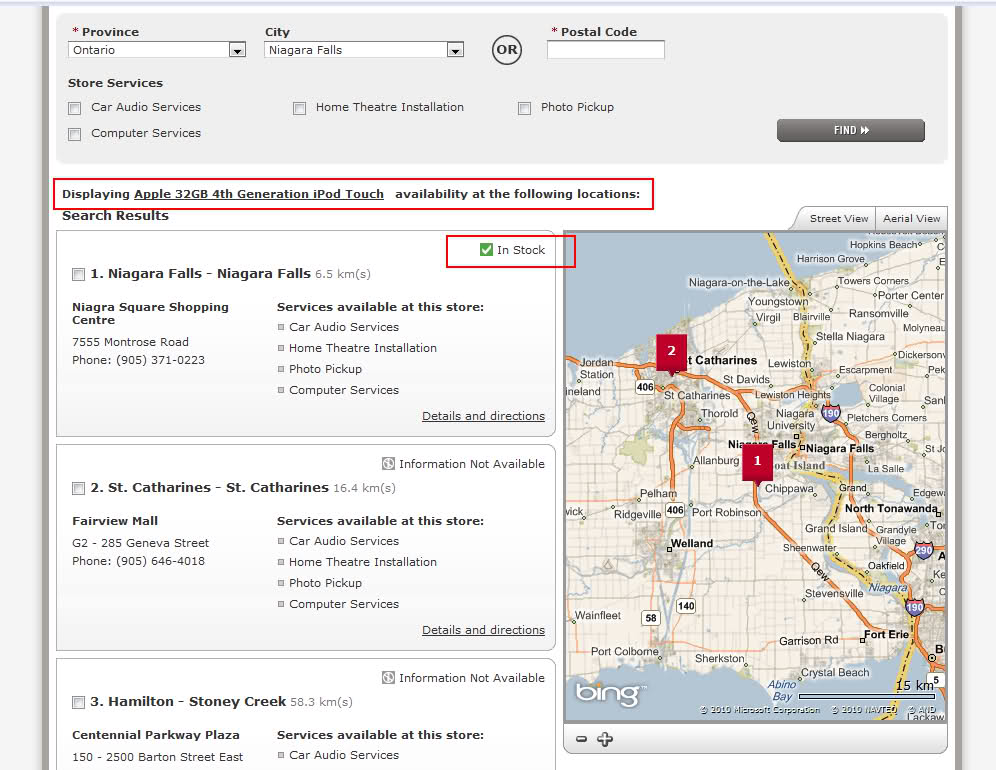Image resolution: width=996 pixels, height=770 pixels.
Task: Open the Province dropdown
Action: click(237, 50)
